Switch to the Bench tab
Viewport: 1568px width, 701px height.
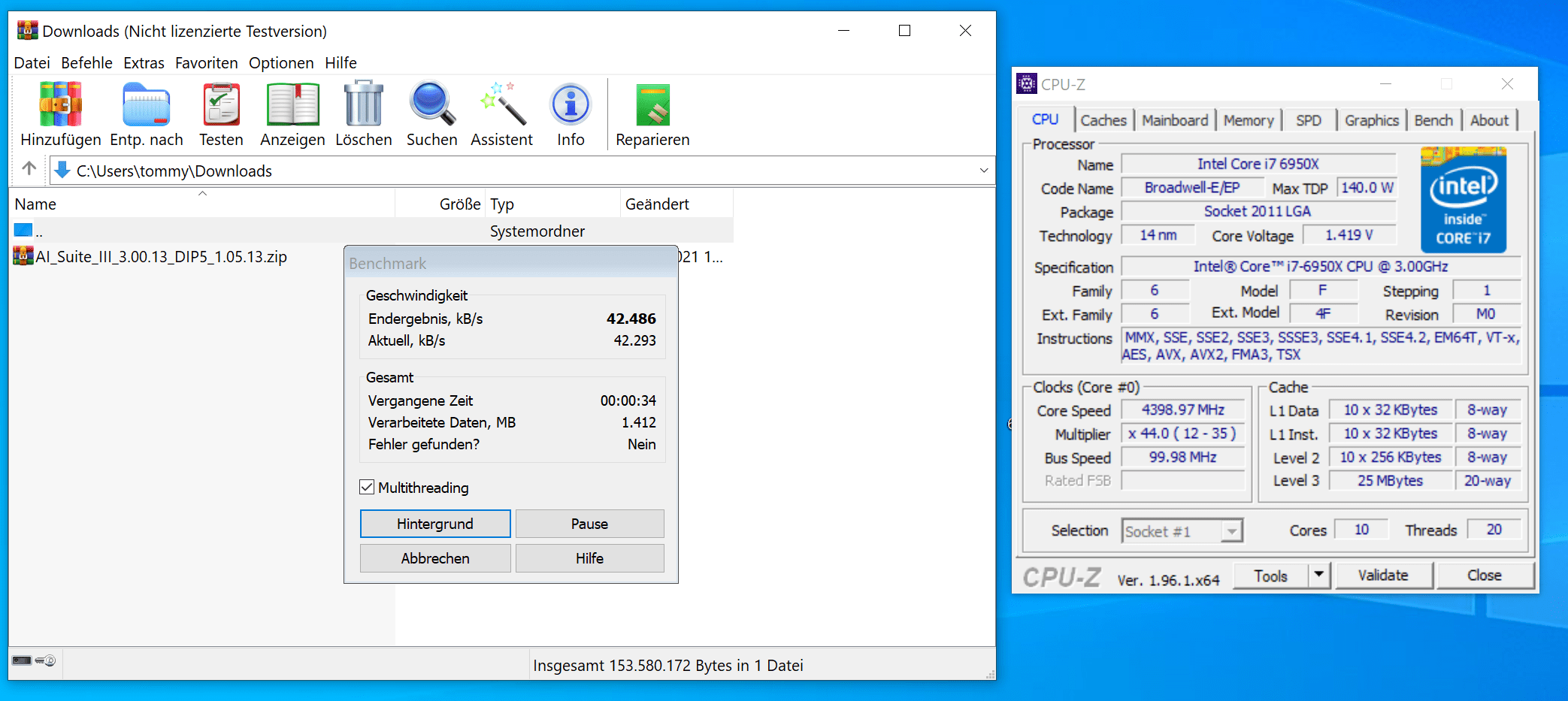point(1433,120)
